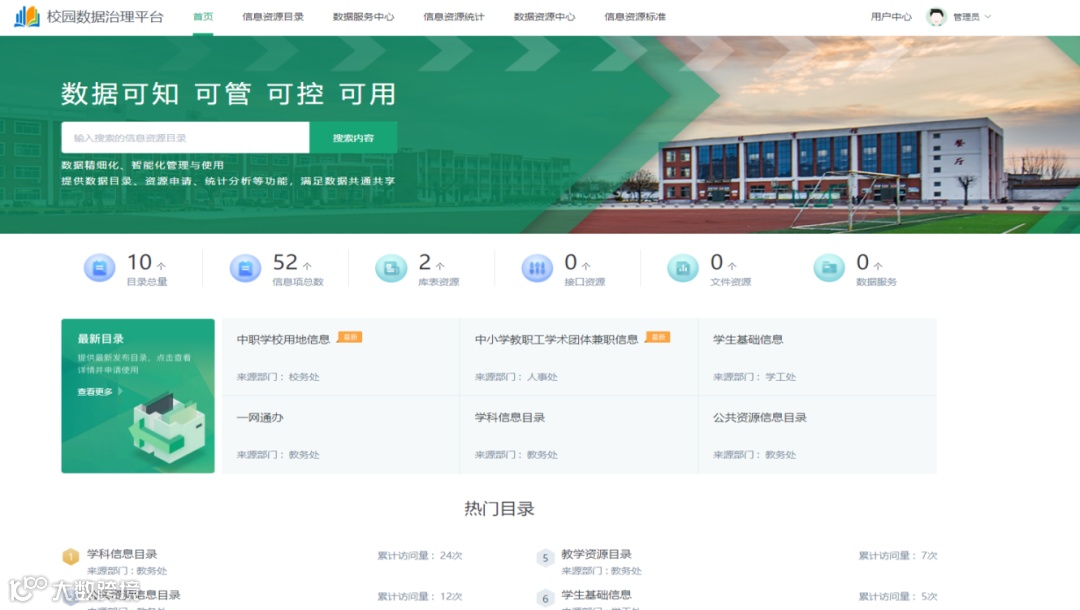Image resolution: width=1080 pixels, height=610 pixels.
Task: Click the 目录总量 count 10
Action: click(139, 262)
